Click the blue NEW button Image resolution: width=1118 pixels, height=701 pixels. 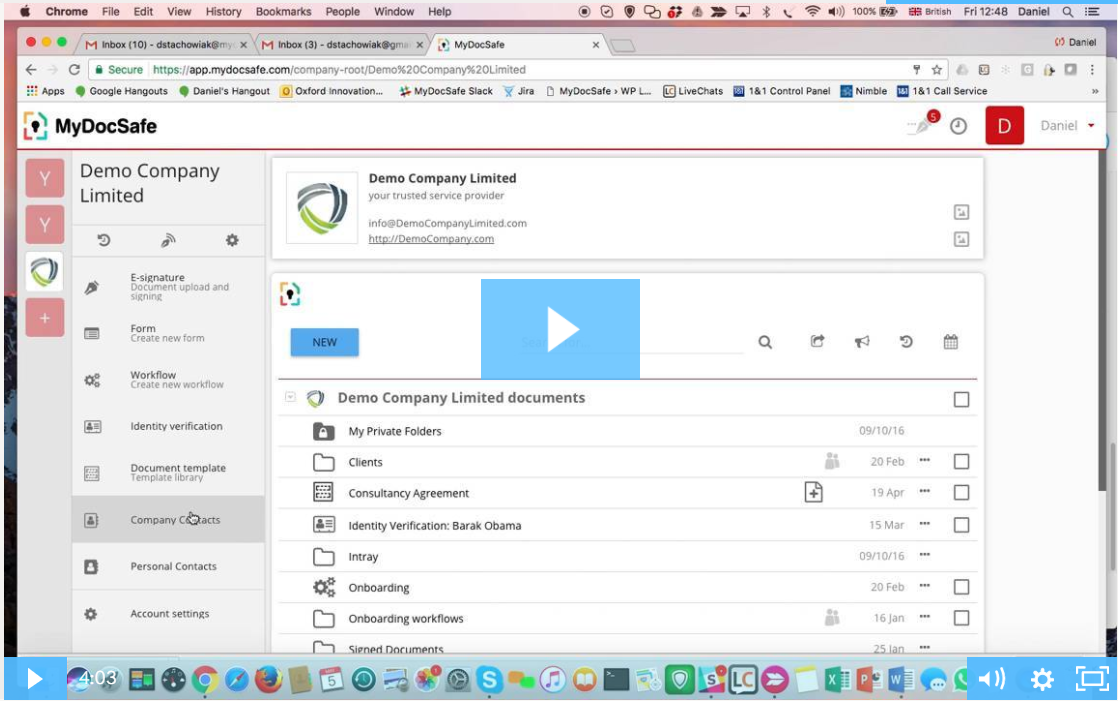point(324,342)
